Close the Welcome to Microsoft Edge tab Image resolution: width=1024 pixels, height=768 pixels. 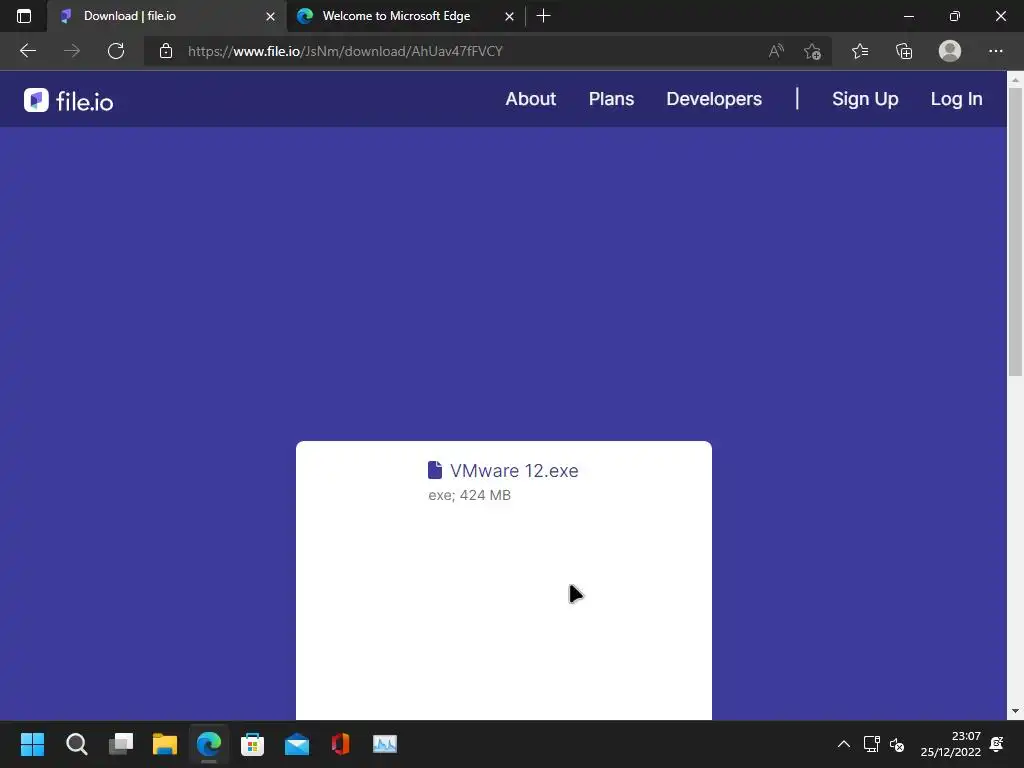(x=509, y=16)
